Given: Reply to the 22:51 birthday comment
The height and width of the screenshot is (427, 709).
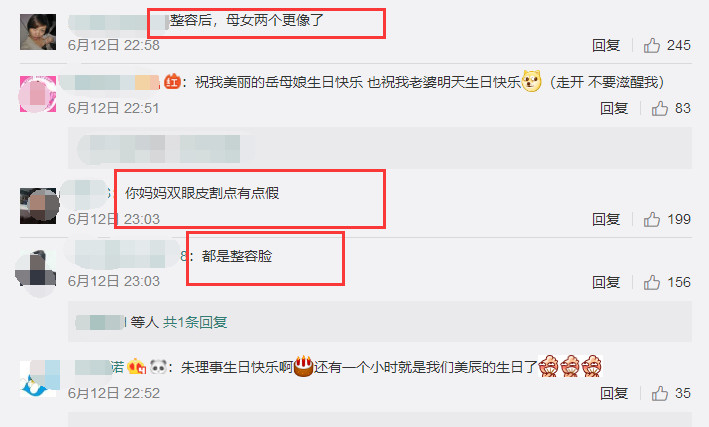Looking at the screenshot, I should [614, 108].
